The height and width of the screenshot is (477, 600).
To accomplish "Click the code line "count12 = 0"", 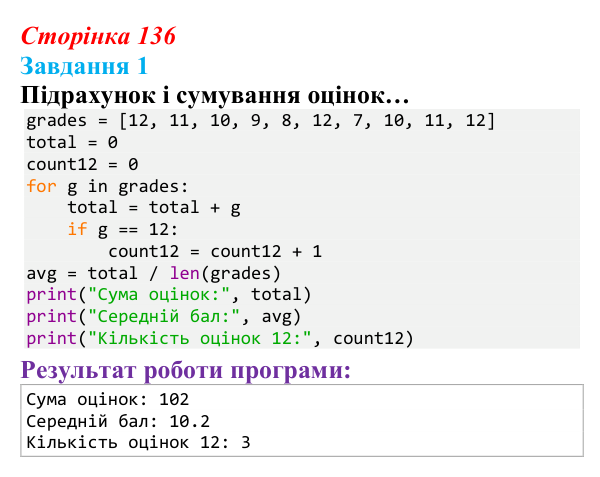I will pos(82,164).
